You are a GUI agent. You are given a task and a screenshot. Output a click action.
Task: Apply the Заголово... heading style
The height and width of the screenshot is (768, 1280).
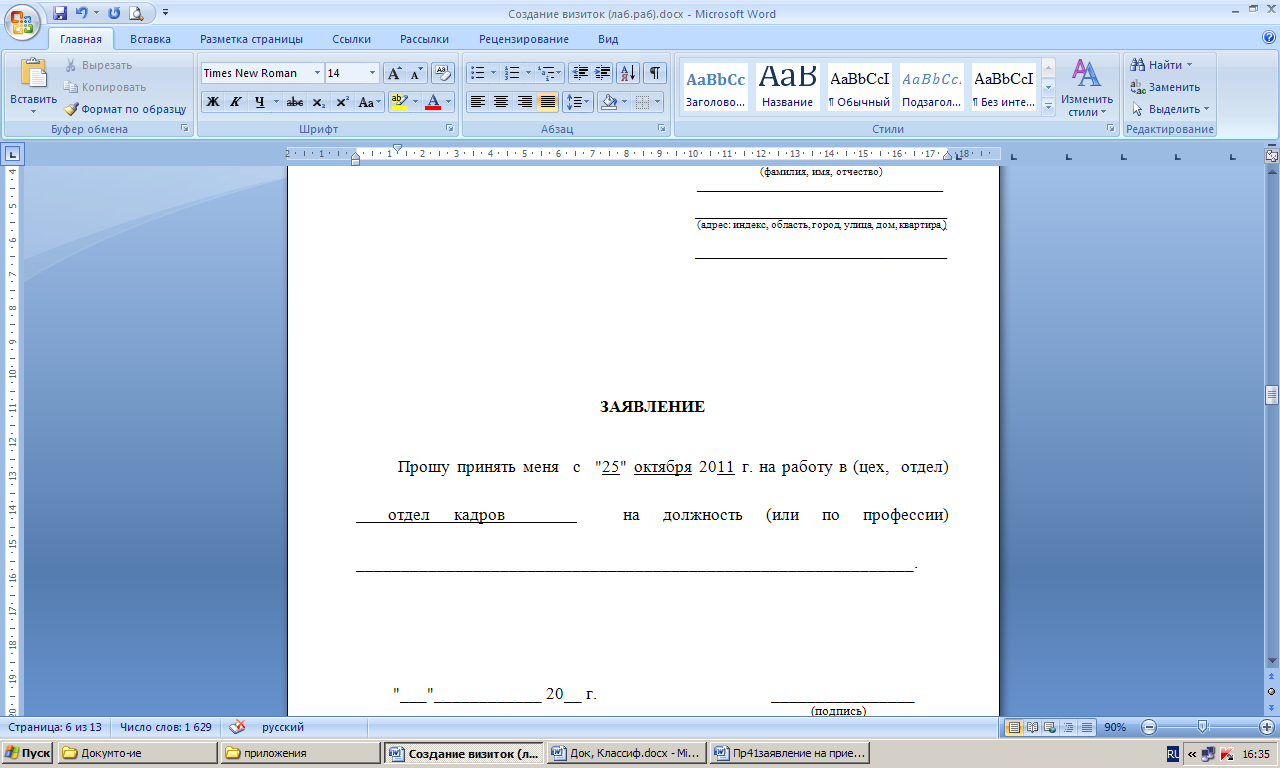click(715, 87)
